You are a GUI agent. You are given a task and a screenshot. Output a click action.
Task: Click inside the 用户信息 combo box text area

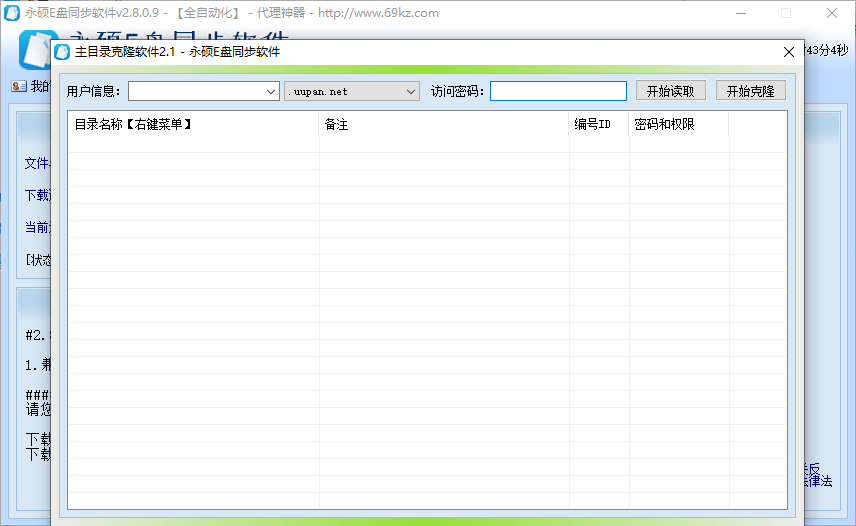tap(195, 91)
